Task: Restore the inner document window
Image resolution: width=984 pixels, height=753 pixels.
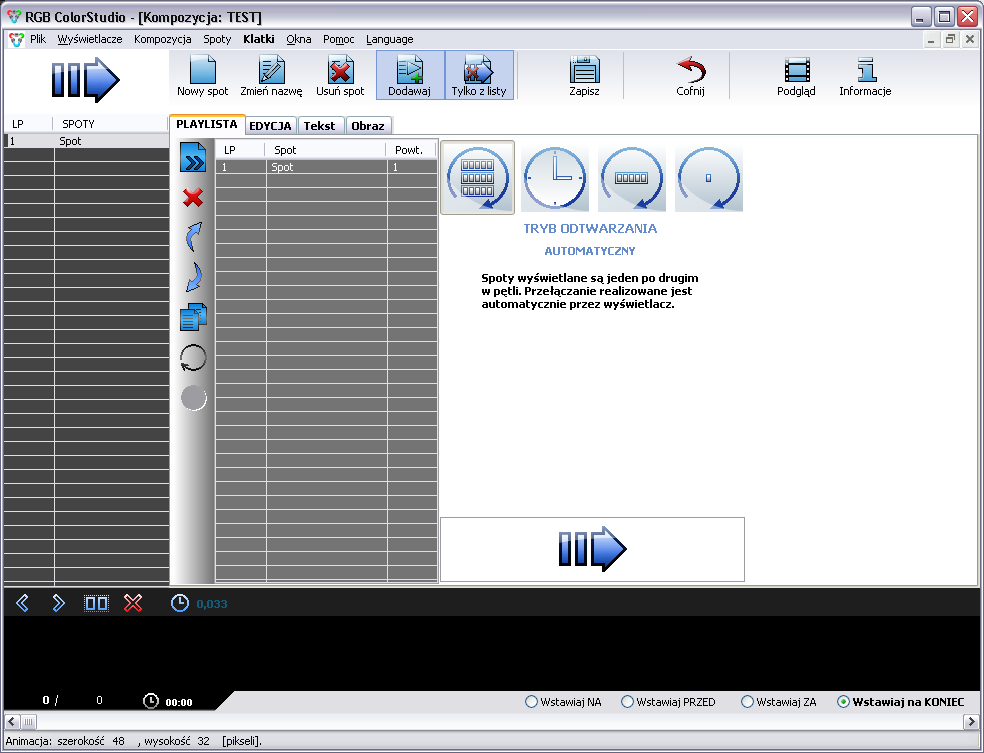Action: (x=950, y=40)
